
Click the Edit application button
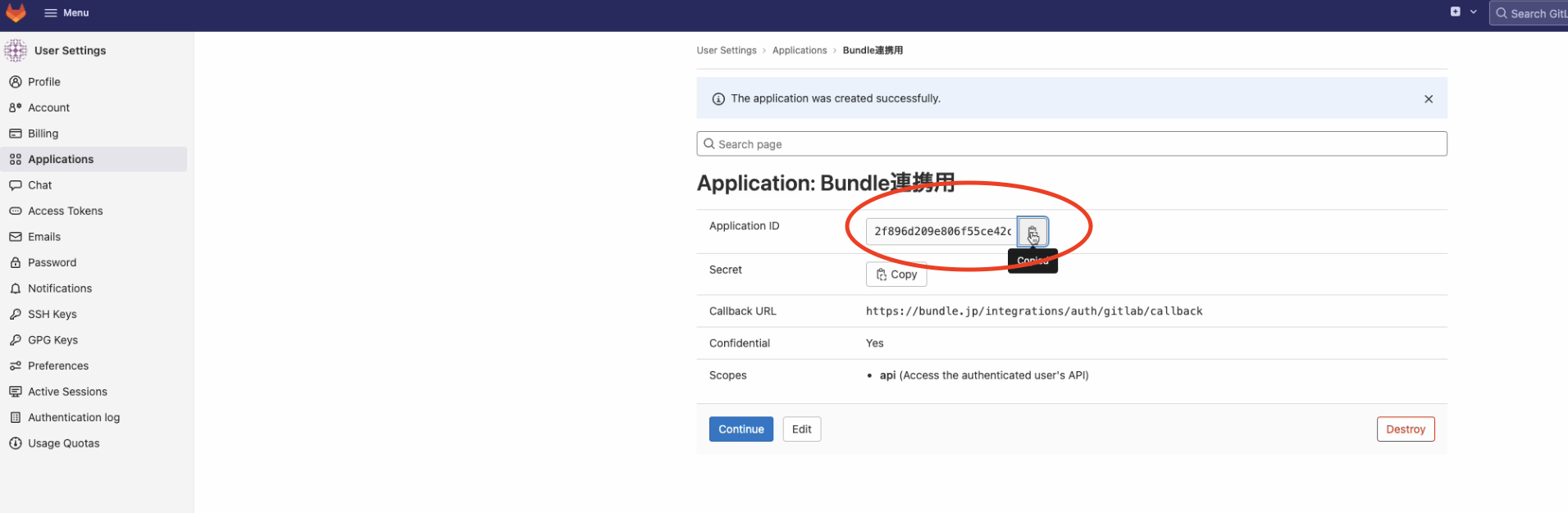(801, 429)
